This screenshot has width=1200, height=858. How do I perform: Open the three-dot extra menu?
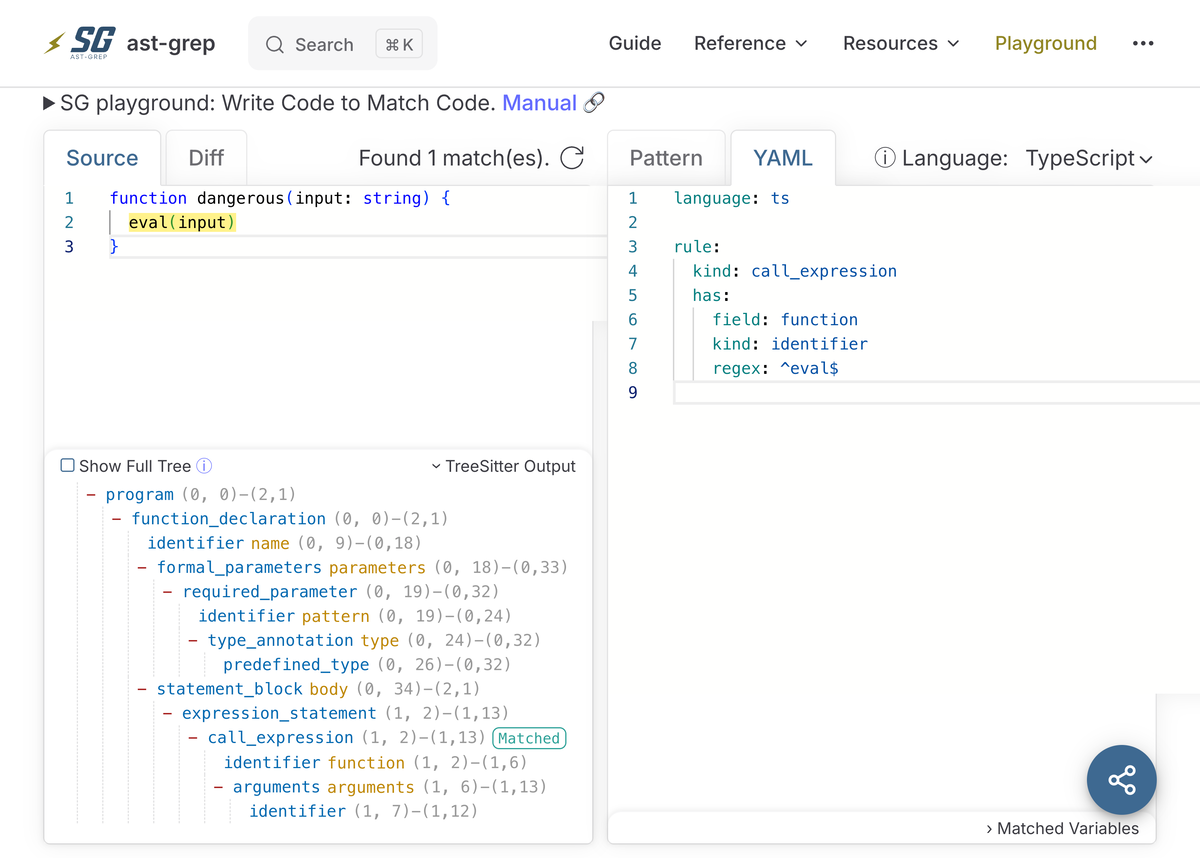pyautogui.click(x=1143, y=44)
